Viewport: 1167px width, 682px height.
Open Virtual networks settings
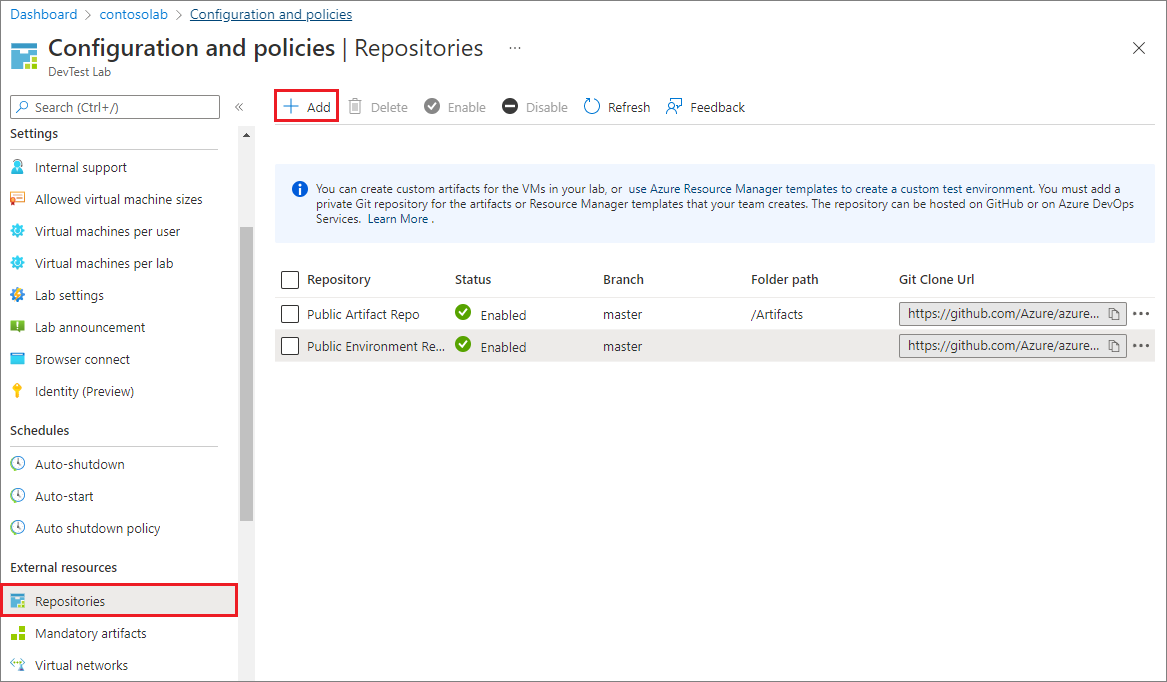coord(84,664)
